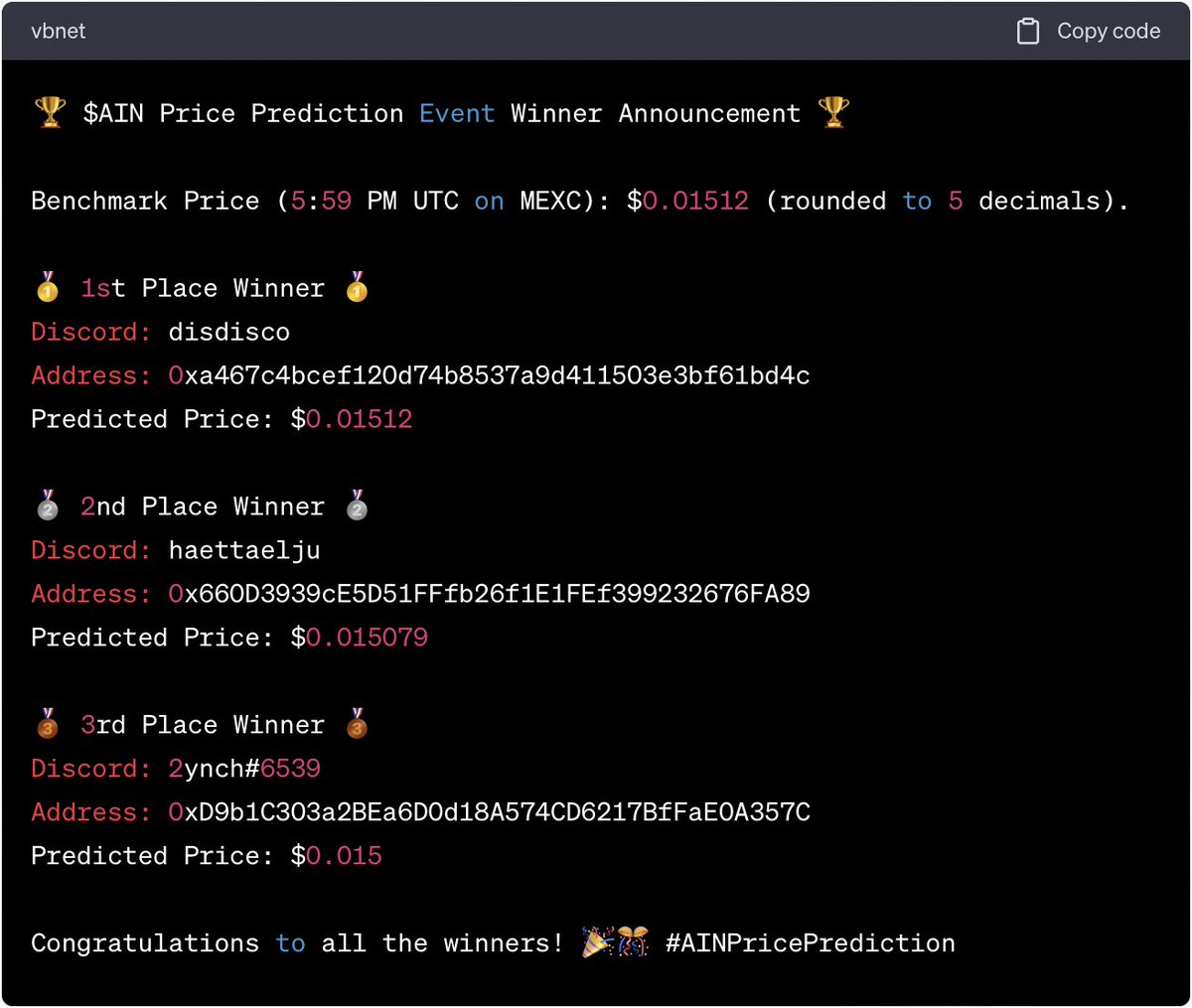Screen dimensions: 1192x1008
Task: Click the gold medal after 1st Place Winner
Action: click(358, 288)
